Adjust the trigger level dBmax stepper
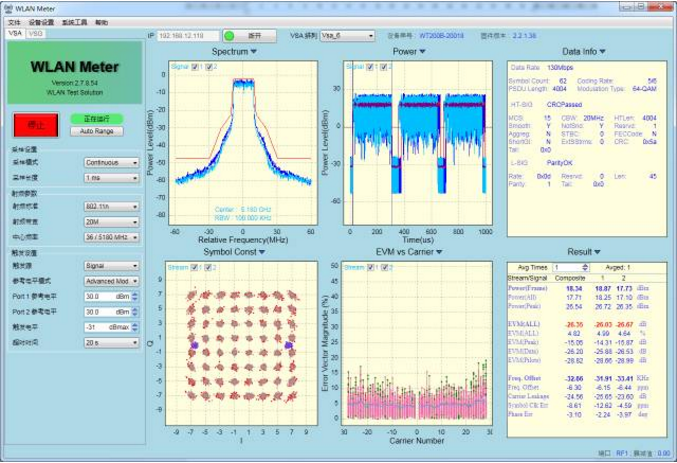The width and height of the screenshot is (677, 463). [x=135, y=327]
